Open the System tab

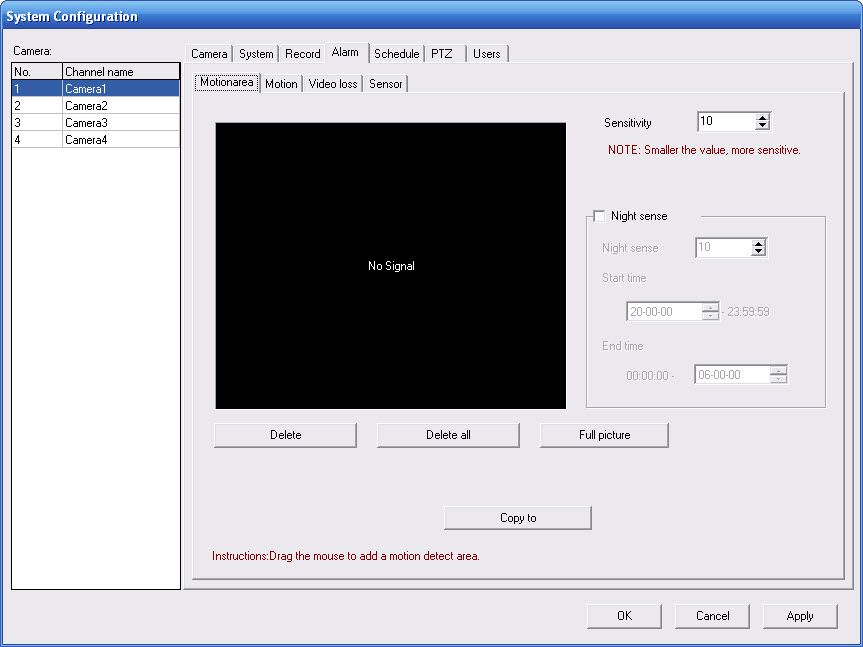point(256,54)
